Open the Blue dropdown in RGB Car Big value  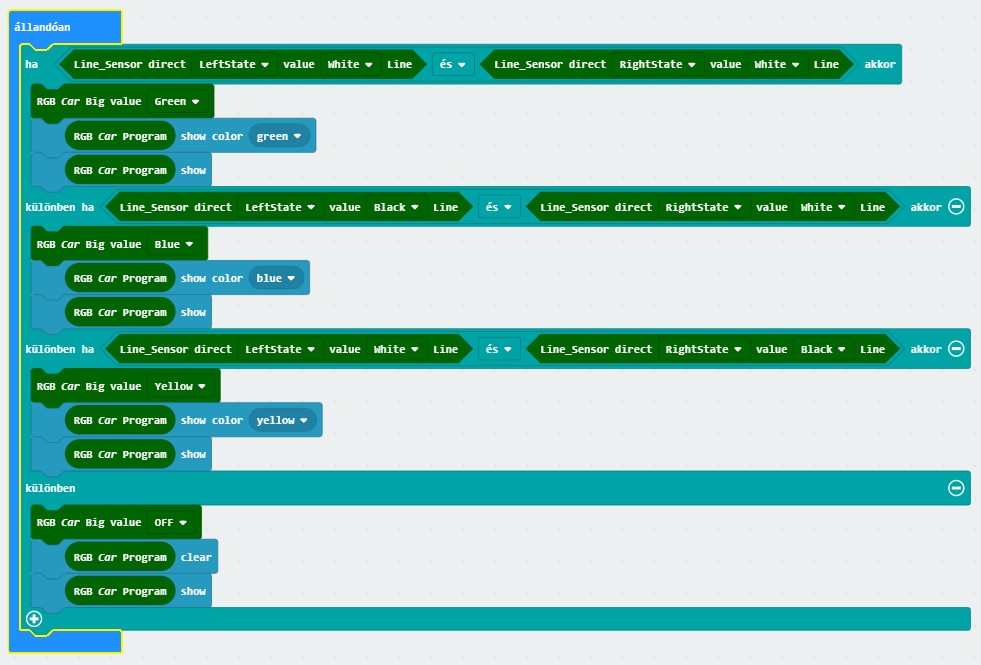pos(174,244)
